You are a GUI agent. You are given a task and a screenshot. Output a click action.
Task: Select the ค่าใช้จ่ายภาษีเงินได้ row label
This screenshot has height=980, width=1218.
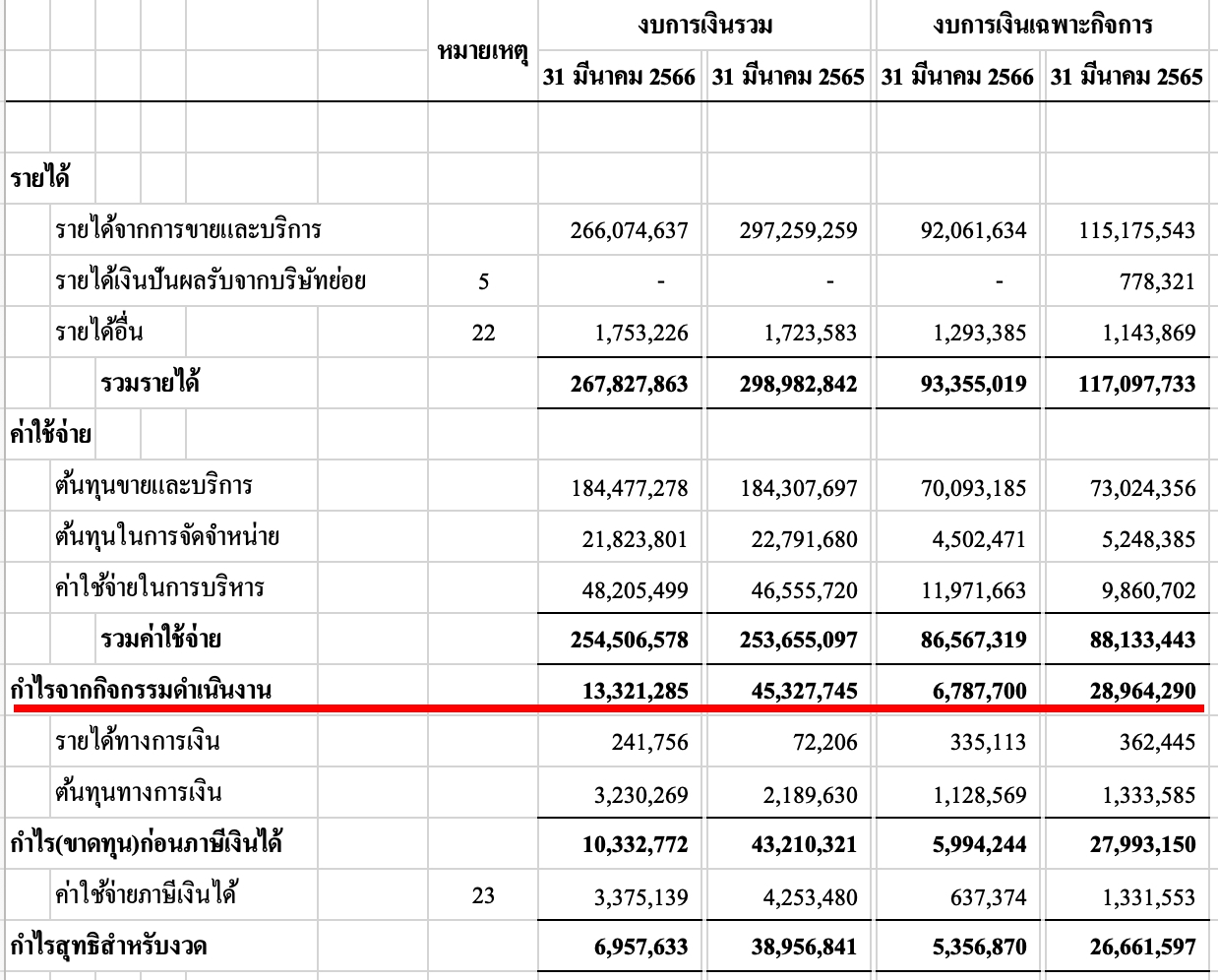click(146, 894)
